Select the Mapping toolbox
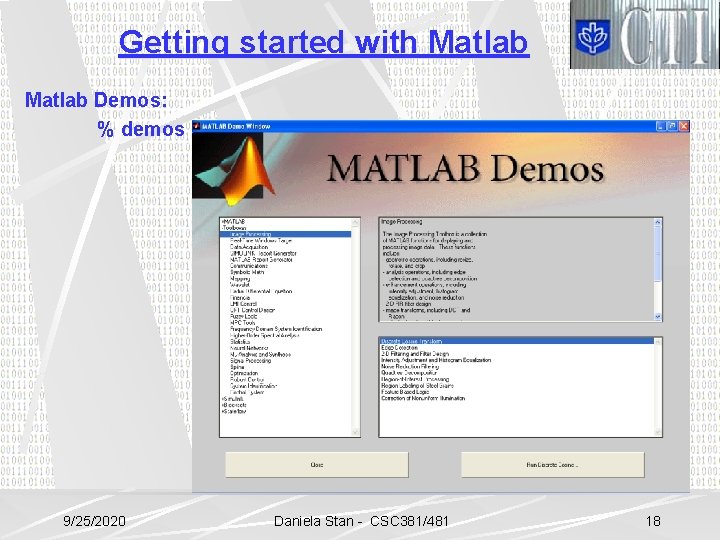Image resolution: width=720 pixels, height=540 pixels. [240, 279]
